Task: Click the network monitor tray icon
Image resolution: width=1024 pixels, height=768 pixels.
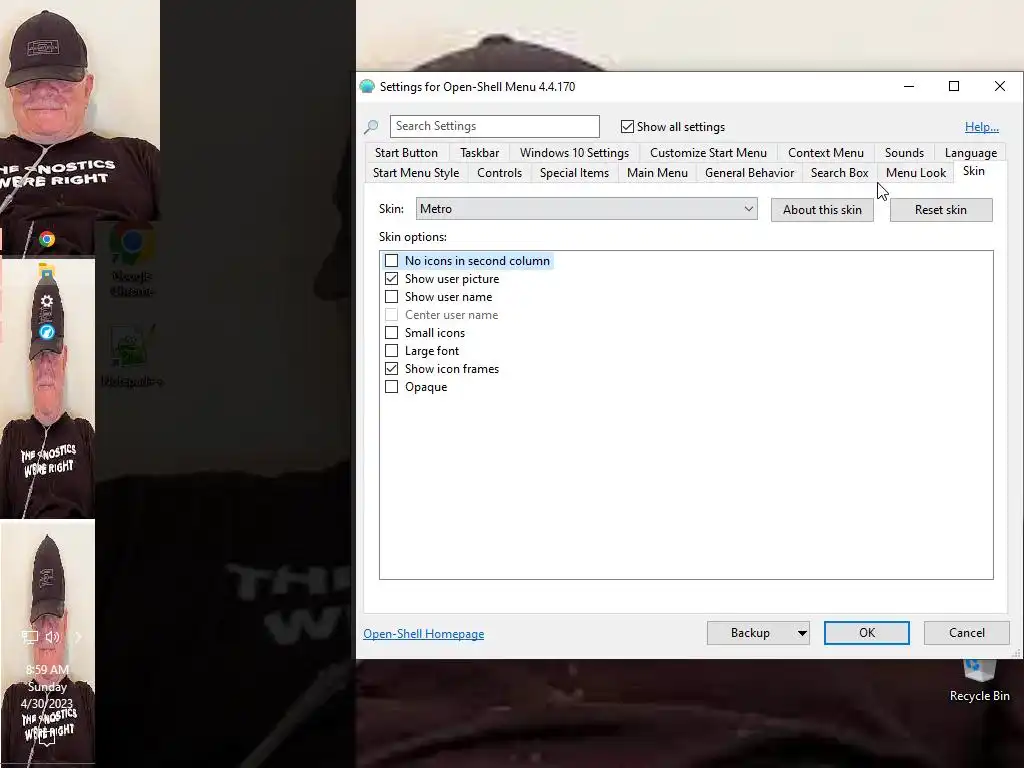Action: click(30, 637)
